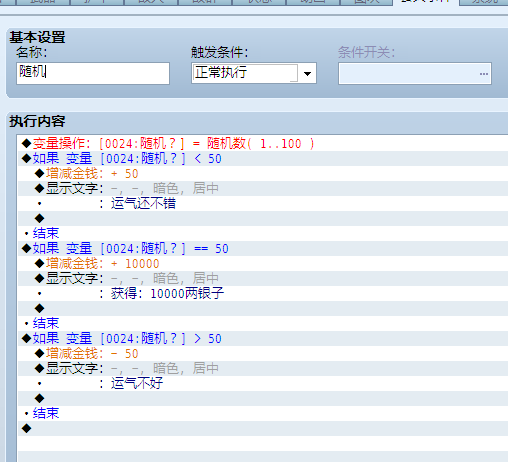Select the 增减金钱: + 10000 command
Image resolution: width=508 pixels, height=462 pixels.
pos(263,264)
